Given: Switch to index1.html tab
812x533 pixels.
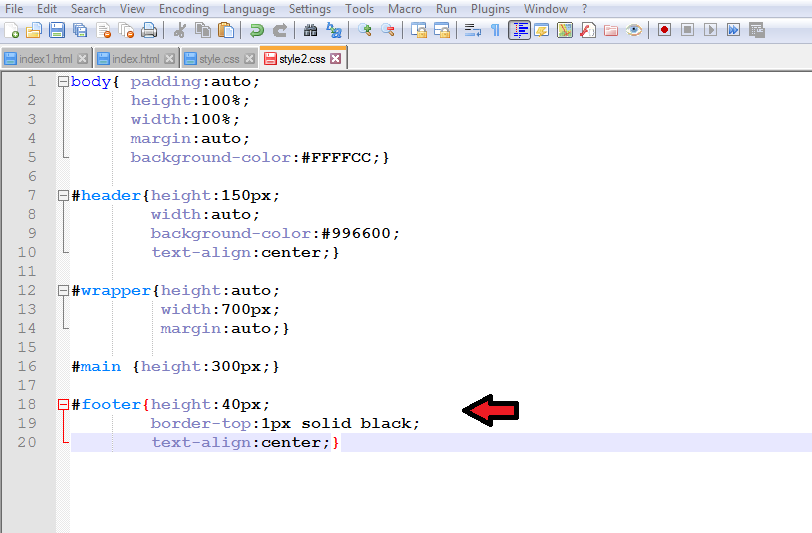Looking at the screenshot, I should pyautogui.click(x=46, y=59).
